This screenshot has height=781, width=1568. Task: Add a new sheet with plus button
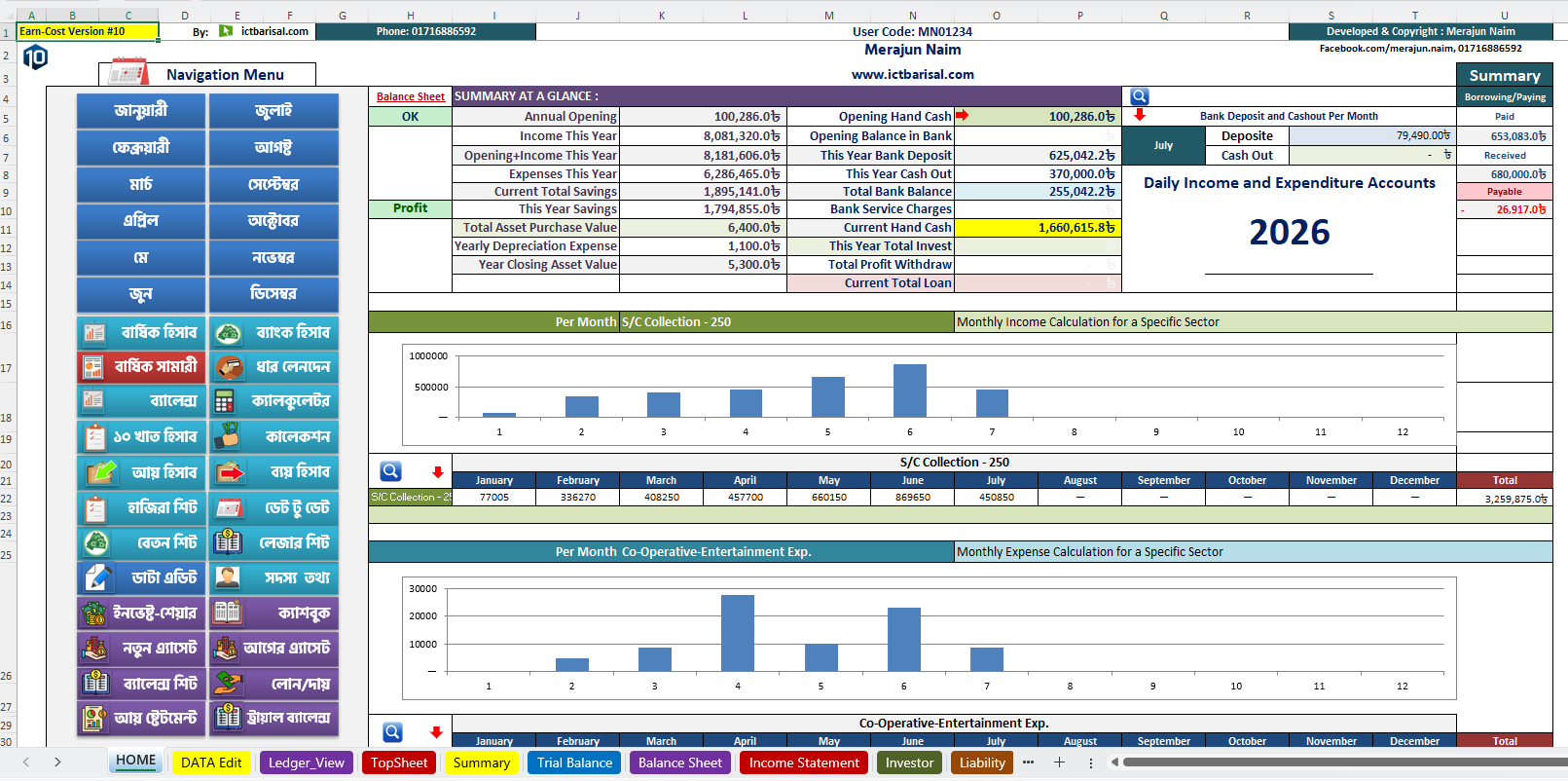(x=1059, y=762)
